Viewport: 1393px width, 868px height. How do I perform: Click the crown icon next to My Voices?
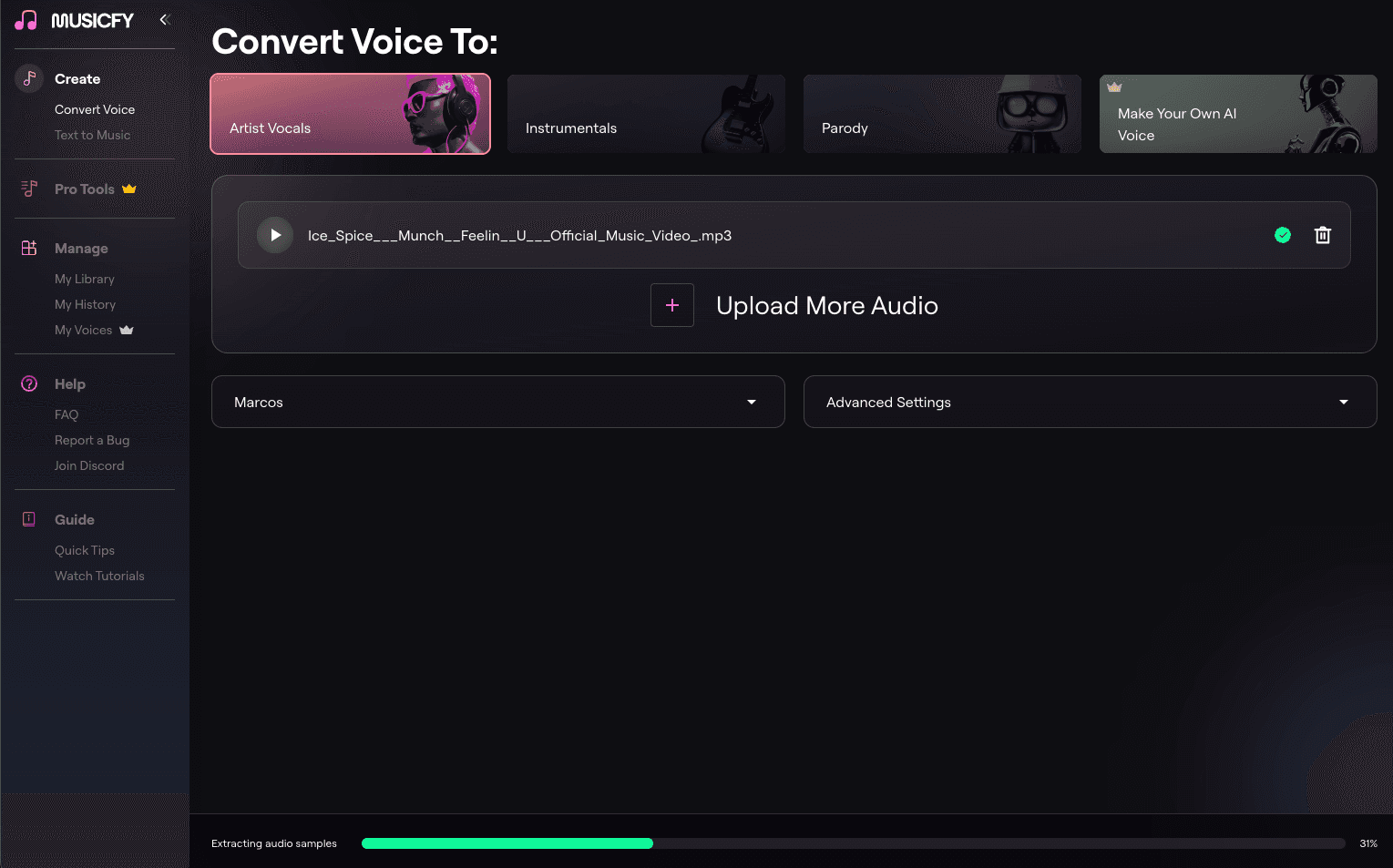pos(127,330)
